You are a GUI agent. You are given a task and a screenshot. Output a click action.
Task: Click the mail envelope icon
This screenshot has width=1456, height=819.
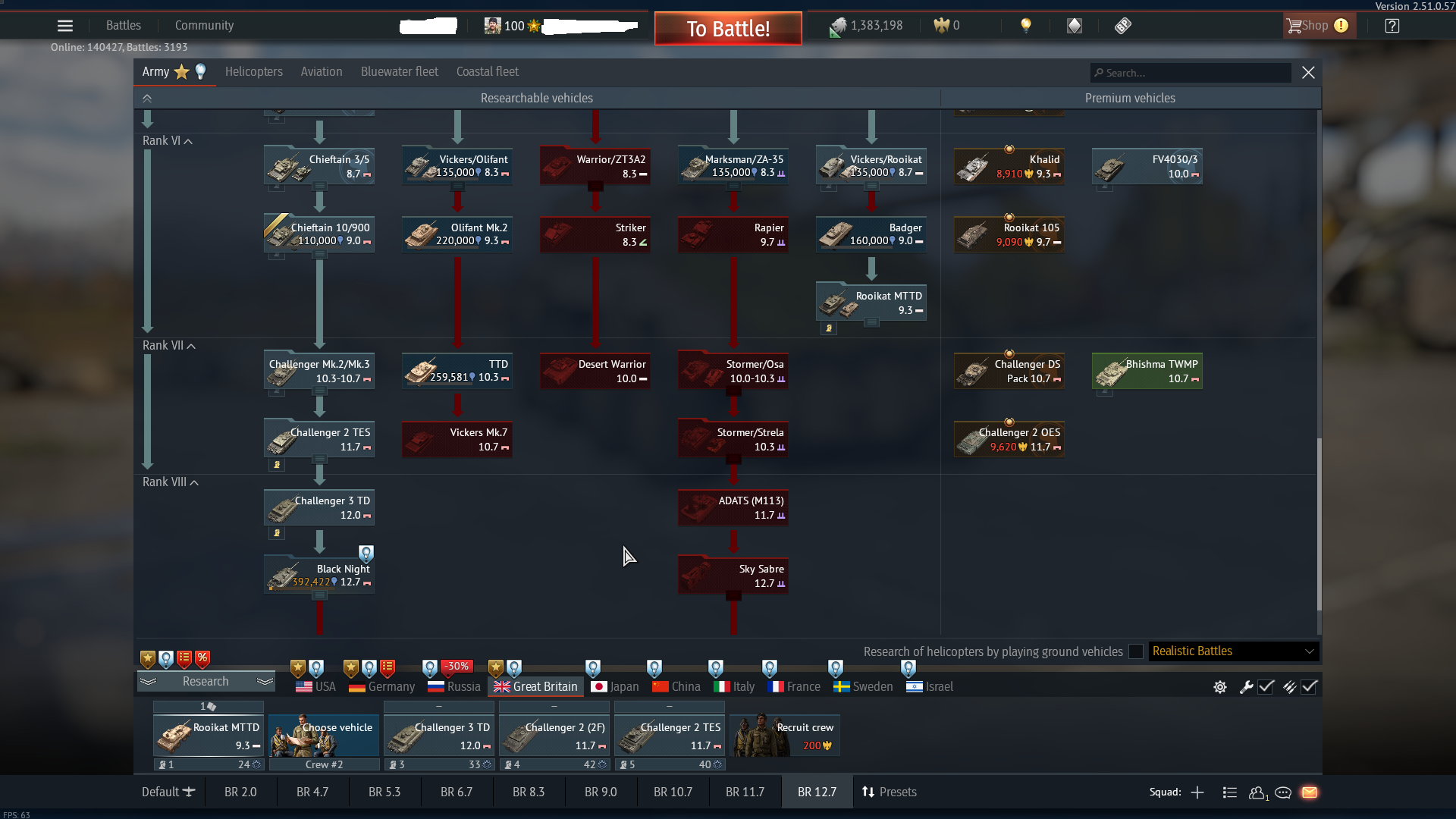click(1310, 792)
